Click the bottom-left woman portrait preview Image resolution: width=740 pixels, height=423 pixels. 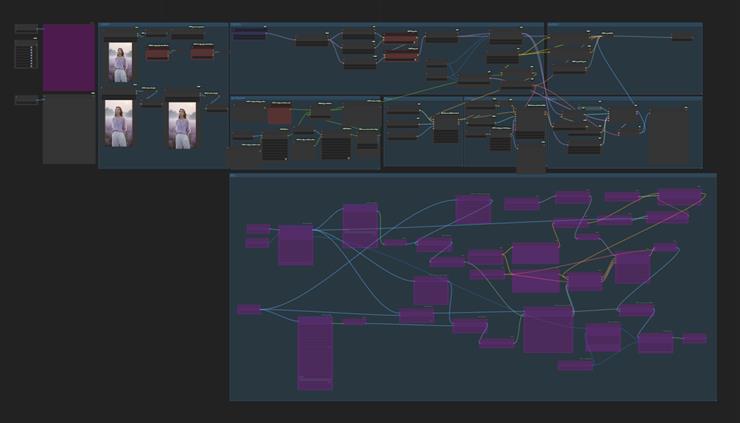tap(119, 125)
